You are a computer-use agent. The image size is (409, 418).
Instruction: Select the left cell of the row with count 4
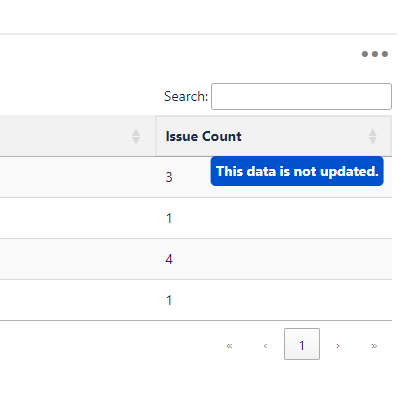point(77,259)
